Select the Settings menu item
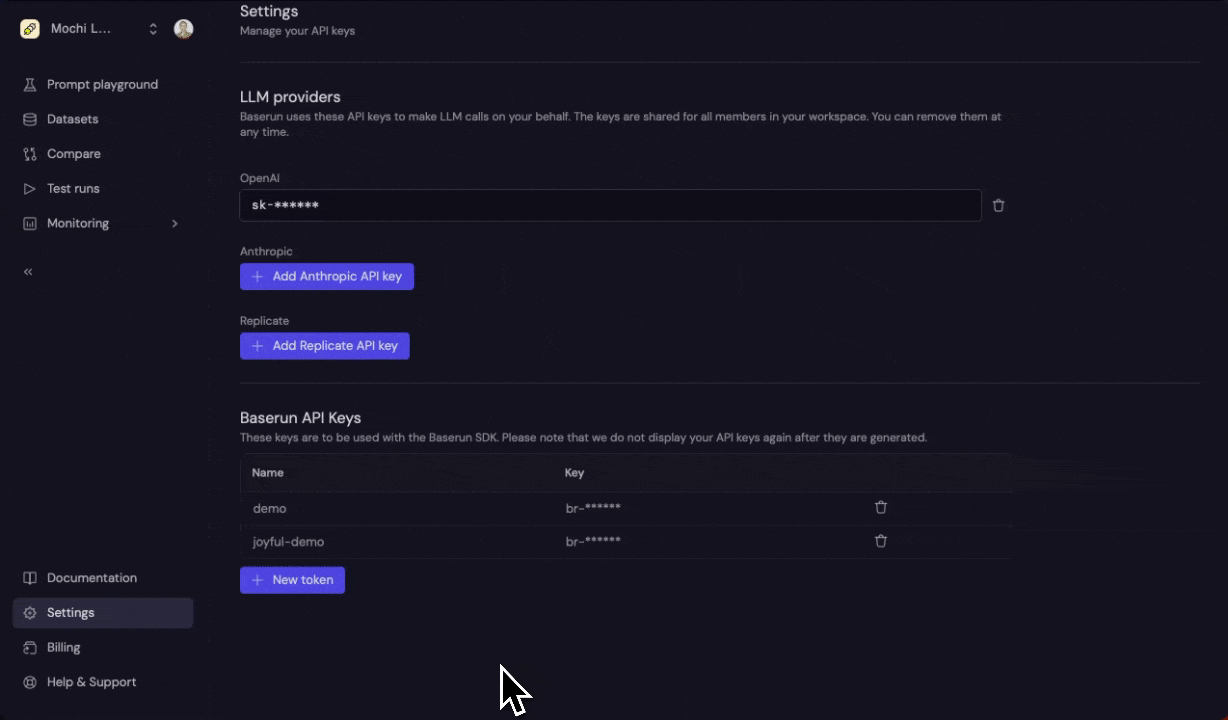The image size is (1228, 720). (x=70, y=612)
